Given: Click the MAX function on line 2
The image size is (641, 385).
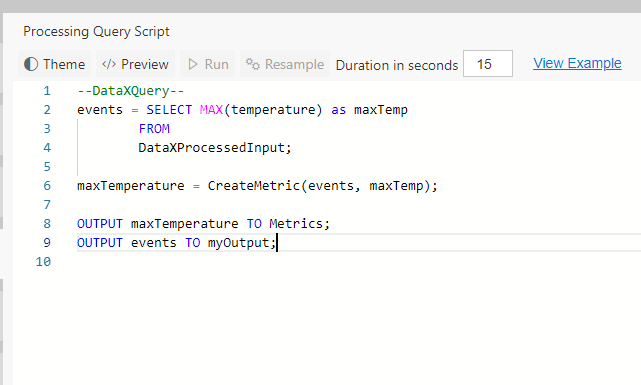Looking at the screenshot, I should click(211, 110).
